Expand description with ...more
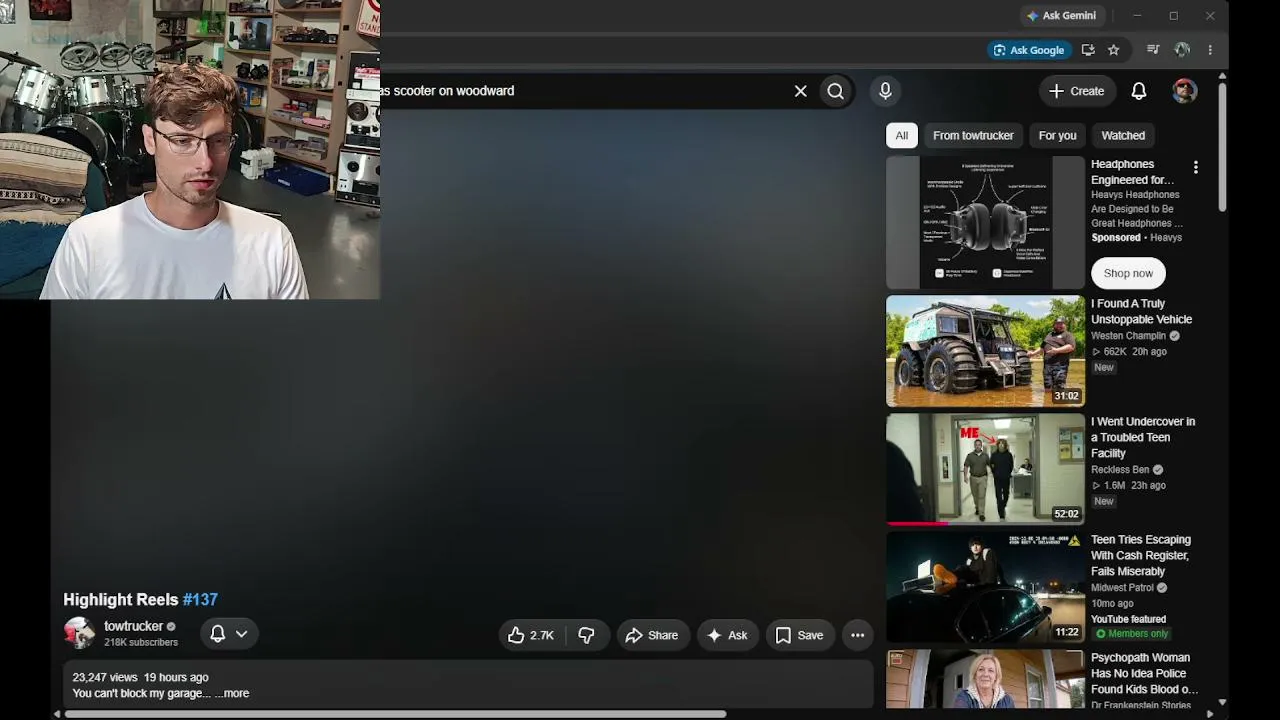Screen dimensions: 1280x720 [232, 693]
